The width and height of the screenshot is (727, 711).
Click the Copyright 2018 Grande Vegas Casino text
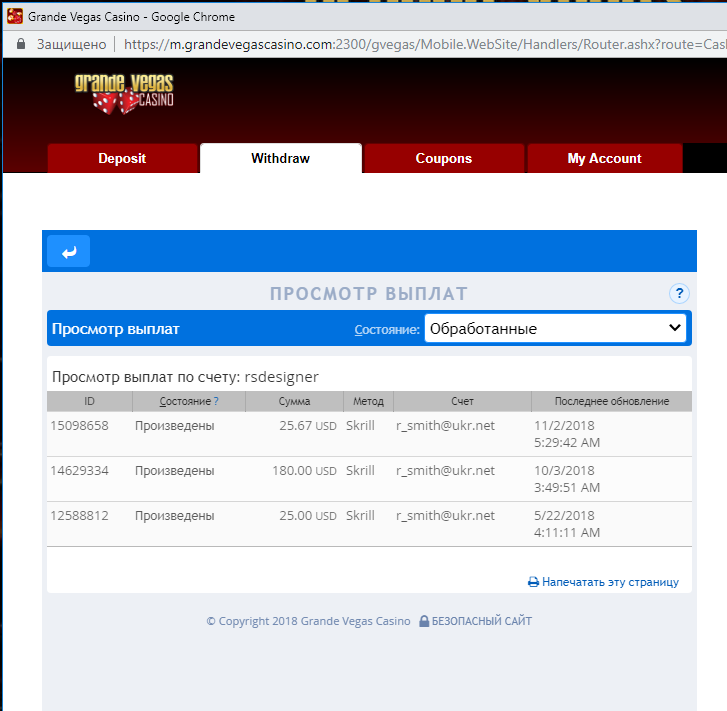308,621
